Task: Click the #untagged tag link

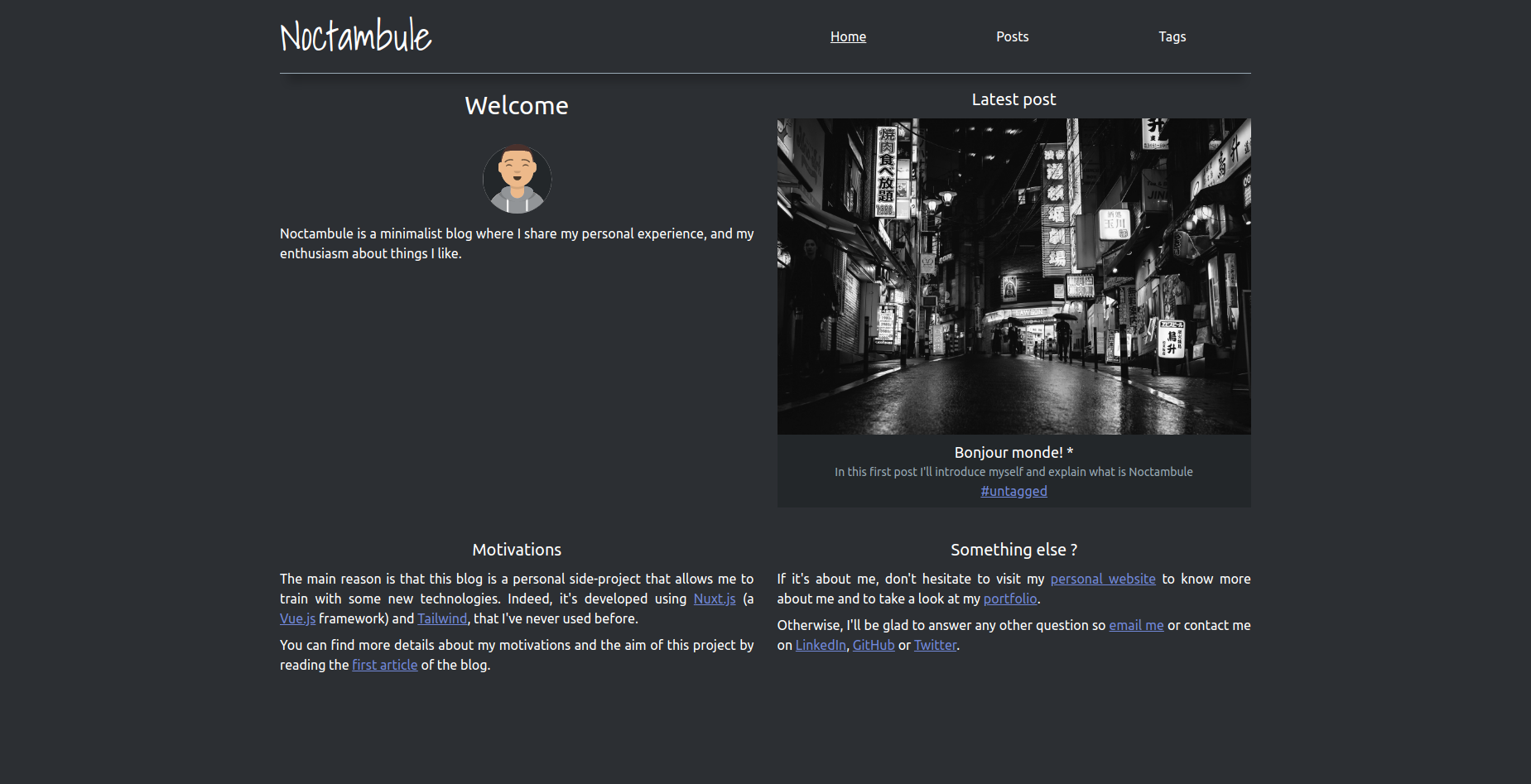Action: [x=1013, y=491]
